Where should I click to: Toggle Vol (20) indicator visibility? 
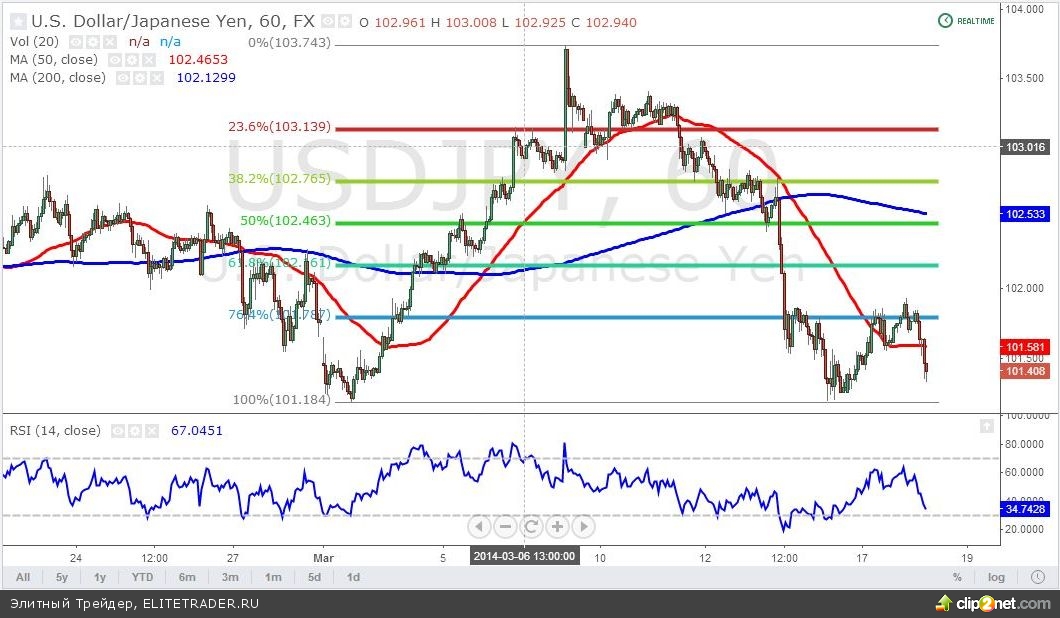tap(77, 42)
